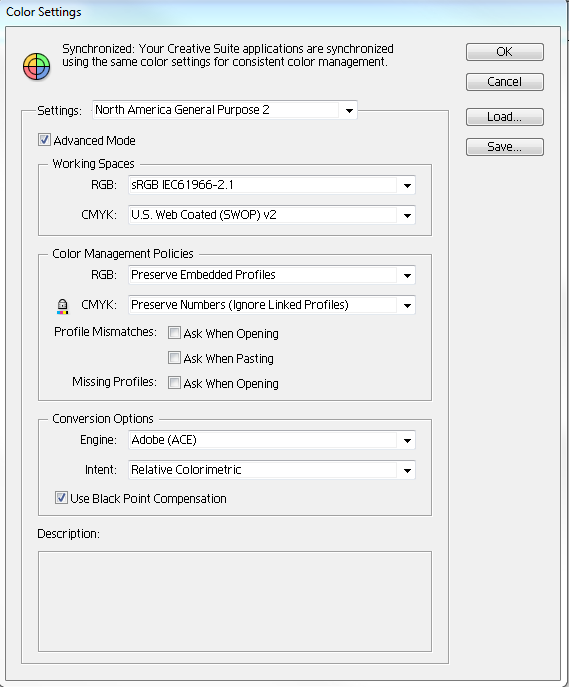
Task: Open the CMYK policy Preserve Numbers dropdown
Action: pos(272,305)
